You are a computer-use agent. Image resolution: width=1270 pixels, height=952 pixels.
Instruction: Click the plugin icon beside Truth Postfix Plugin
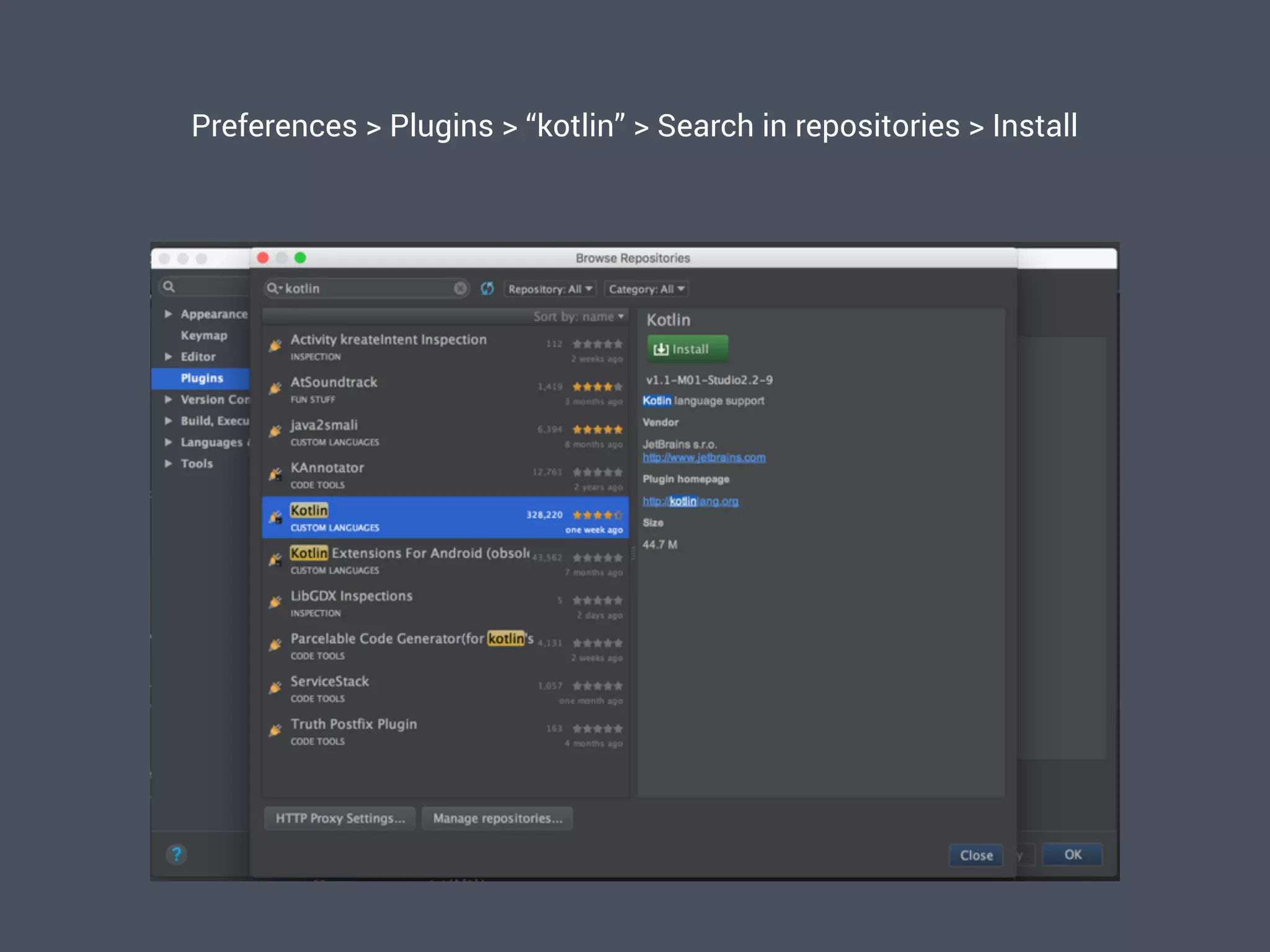tap(275, 731)
